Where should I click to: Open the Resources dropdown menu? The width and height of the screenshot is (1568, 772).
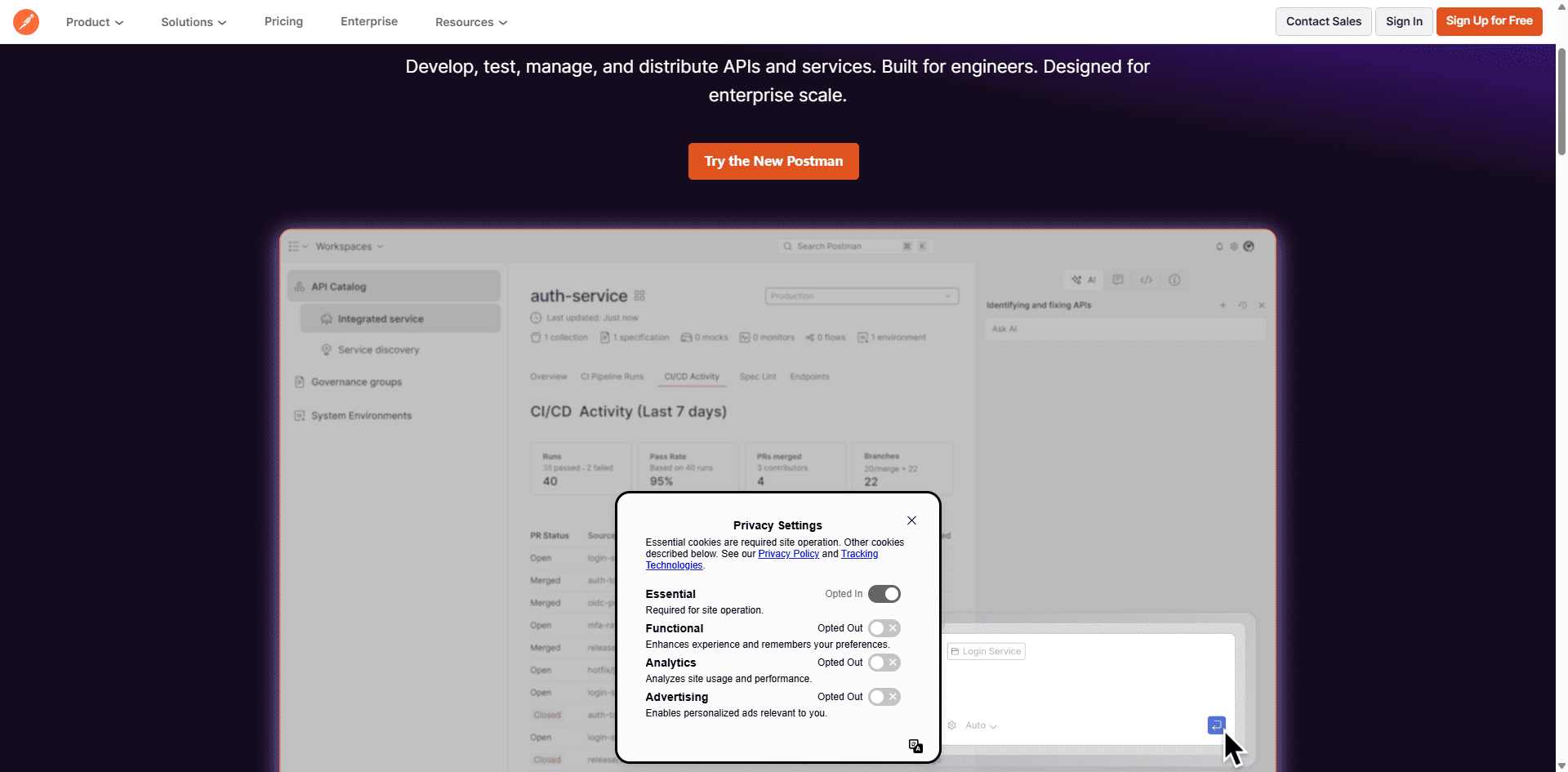[471, 22]
